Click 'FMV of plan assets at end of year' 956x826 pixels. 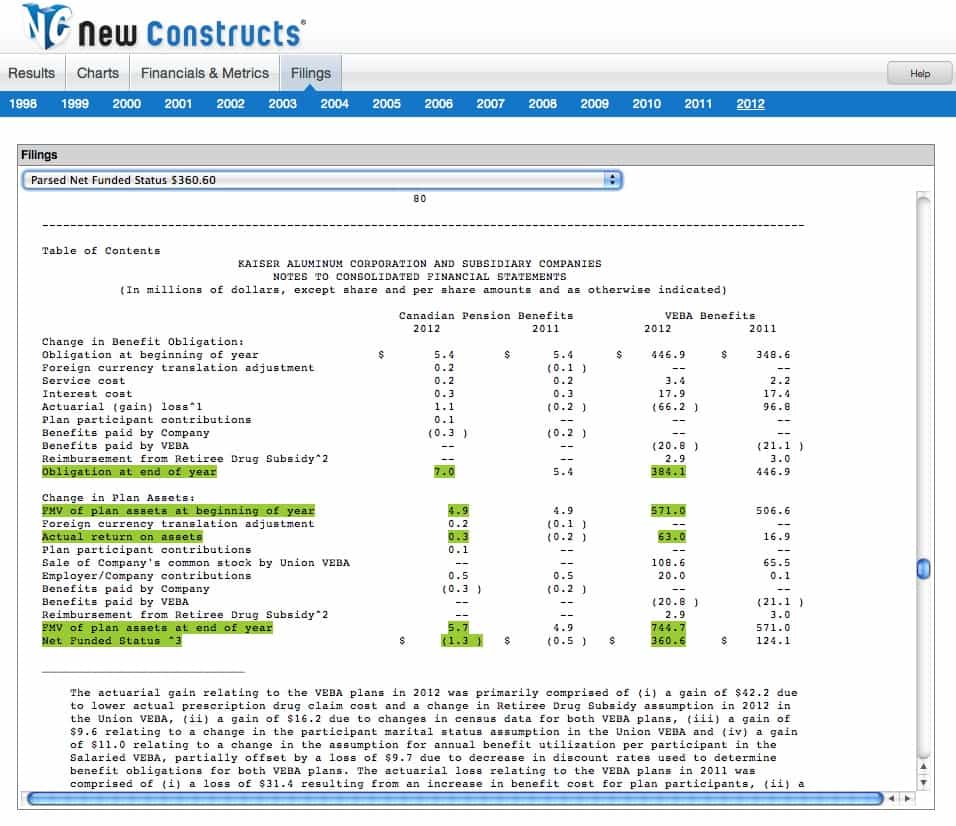click(157, 628)
